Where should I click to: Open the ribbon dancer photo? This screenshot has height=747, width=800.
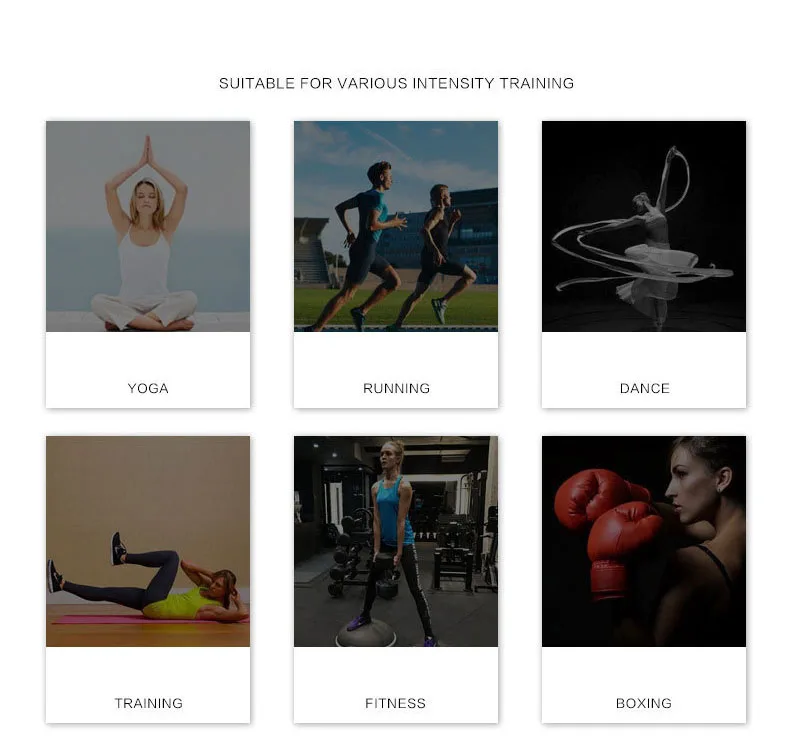pyautogui.click(x=644, y=226)
